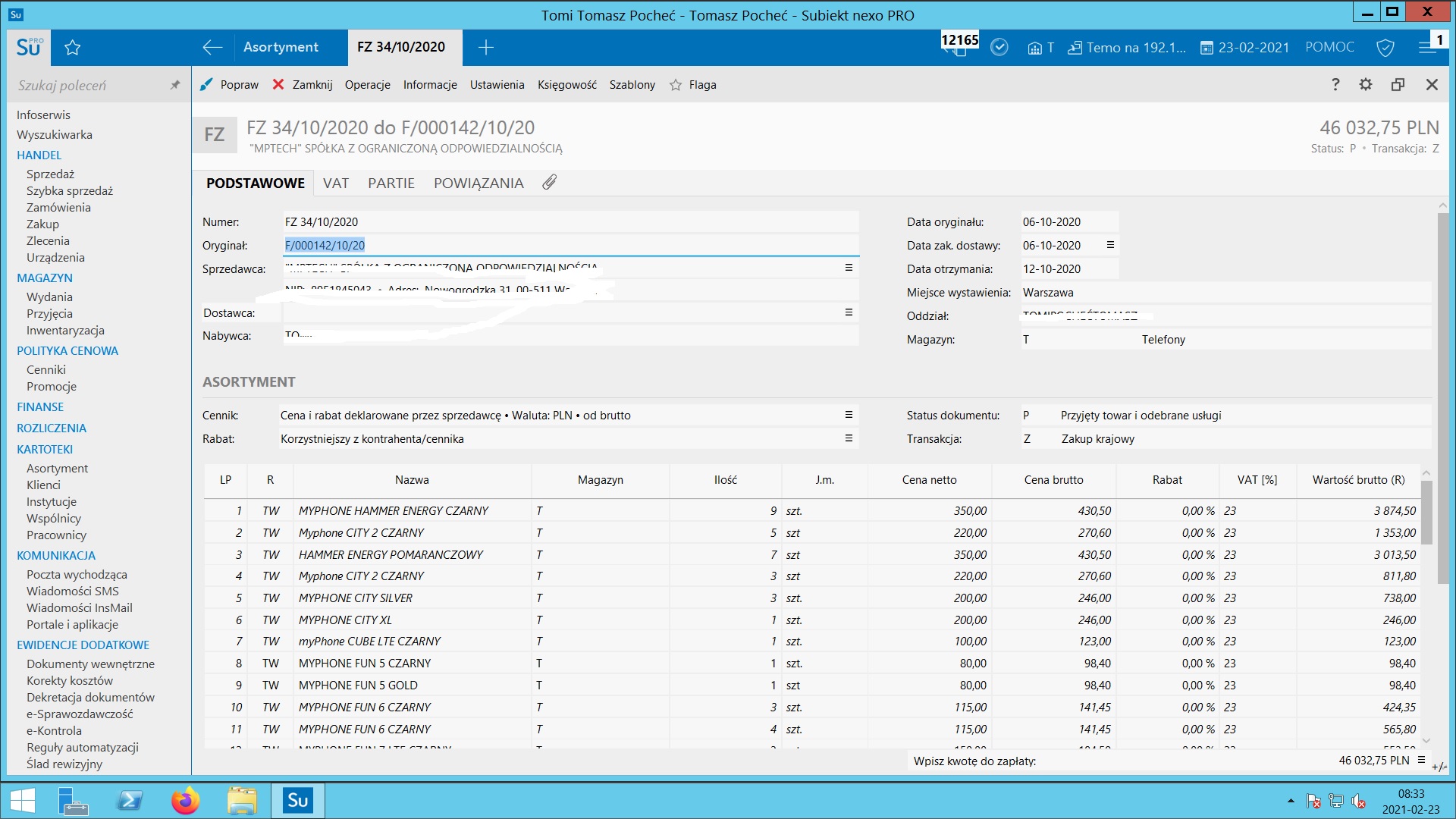Image resolution: width=1456 pixels, height=819 pixels.
Task: Open Windows Start menu
Action: pos(23,801)
